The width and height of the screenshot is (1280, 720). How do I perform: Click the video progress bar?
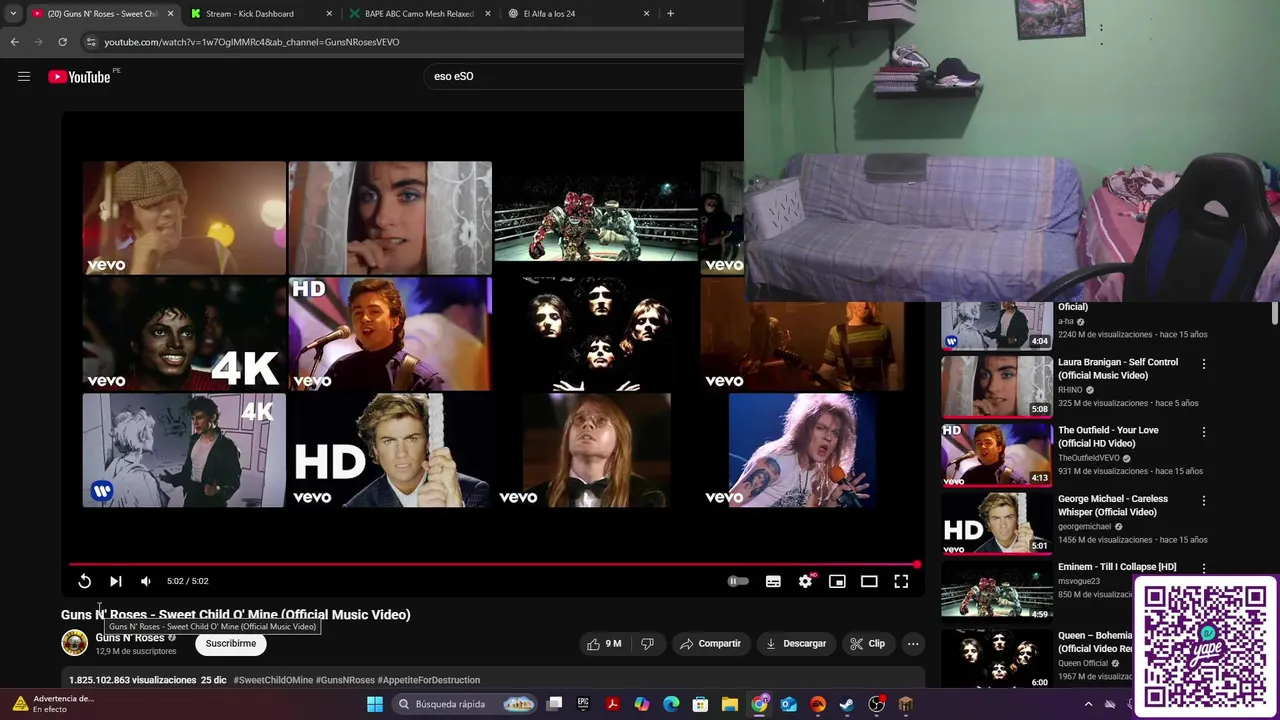coord(494,565)
